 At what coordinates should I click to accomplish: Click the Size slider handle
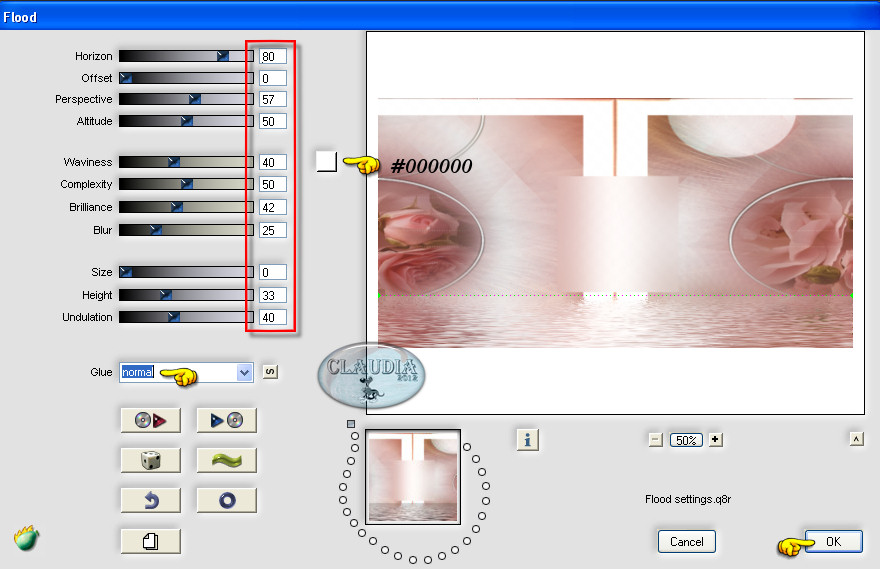pos(126,272)
